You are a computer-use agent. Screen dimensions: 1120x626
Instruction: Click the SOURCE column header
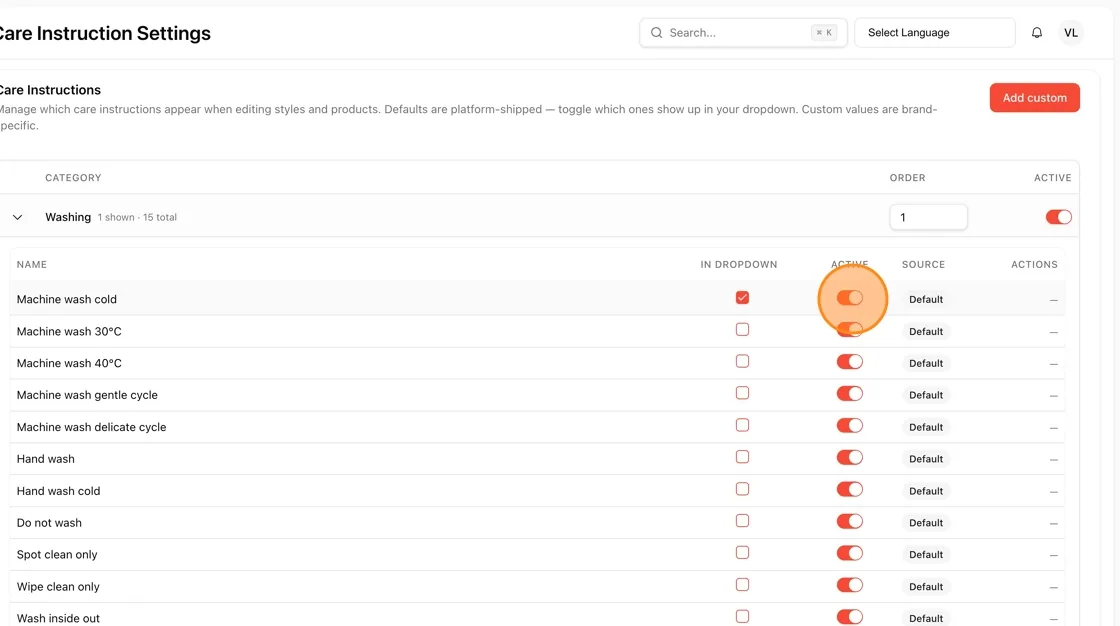coord(923,264)
